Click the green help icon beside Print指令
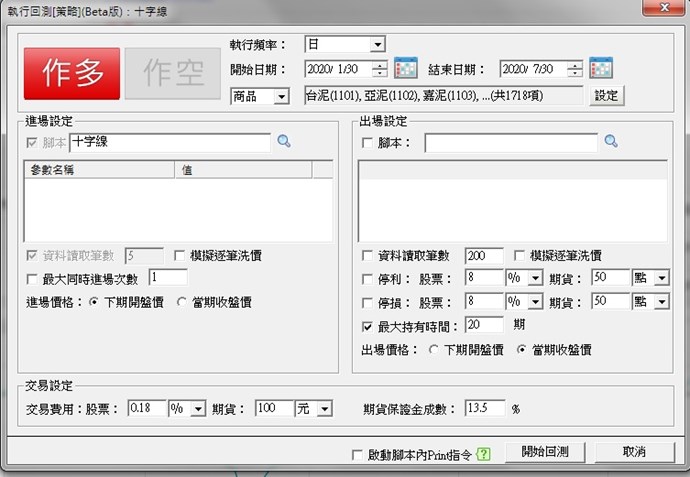690x477 pixels. click(x=484, y=454)
